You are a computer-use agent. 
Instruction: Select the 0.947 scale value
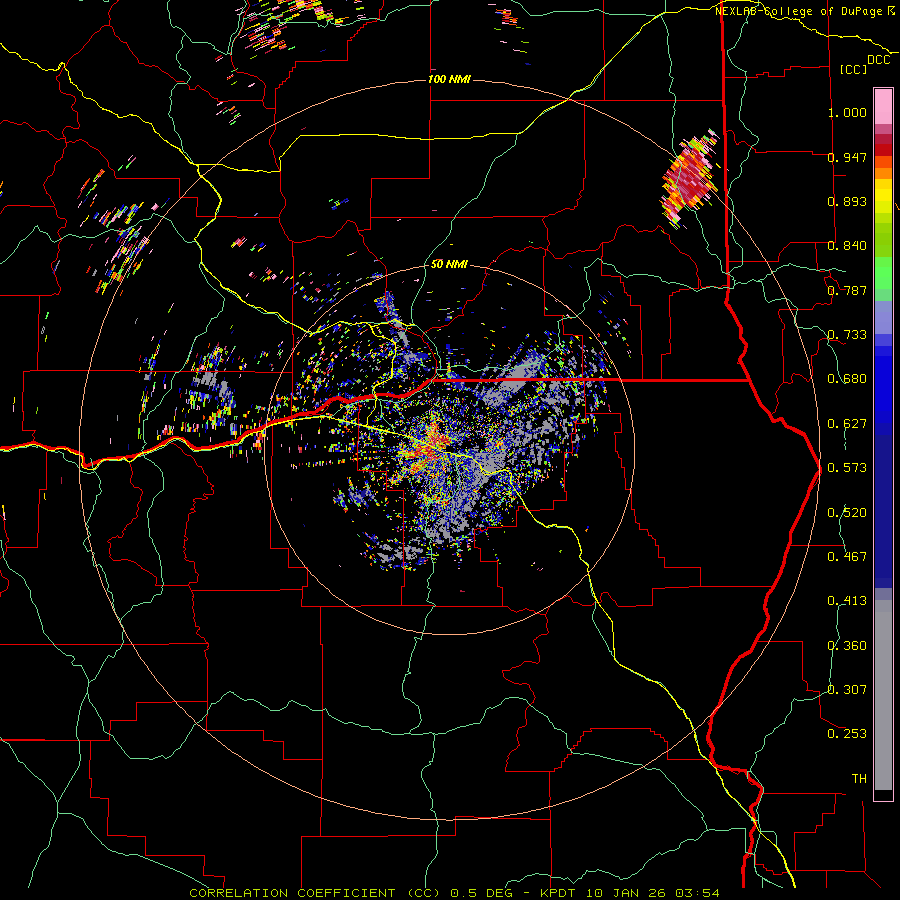tap(847, 157)
